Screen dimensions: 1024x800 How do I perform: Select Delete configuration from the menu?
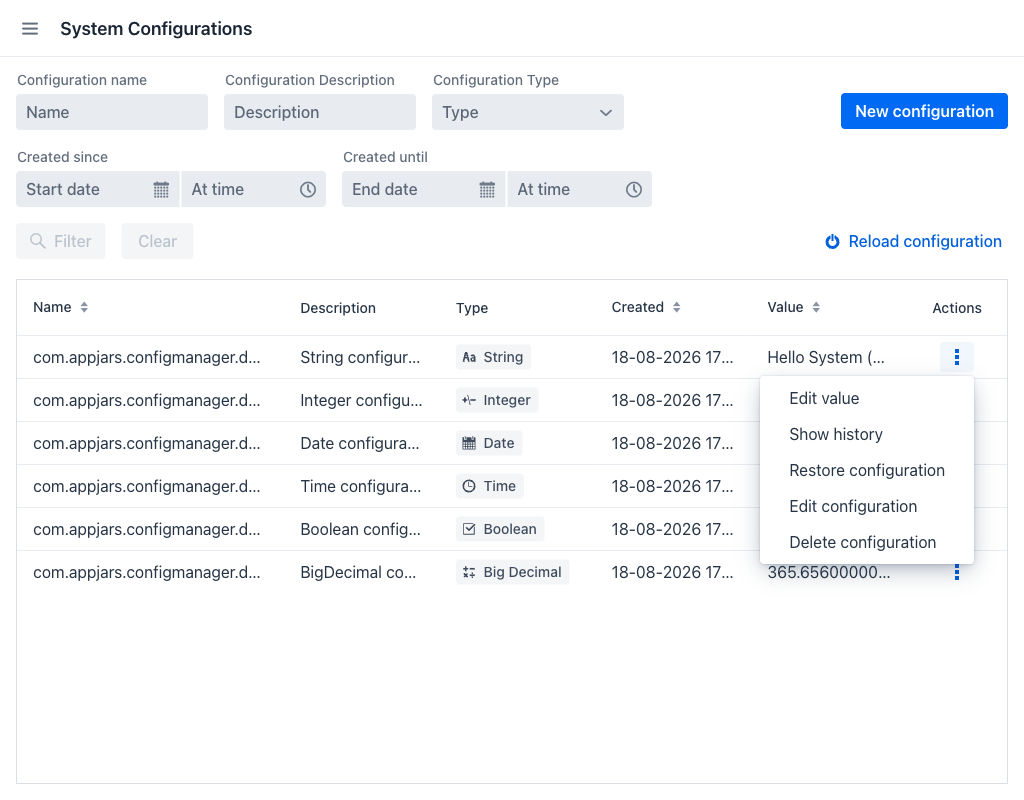[x=867, y=542]
